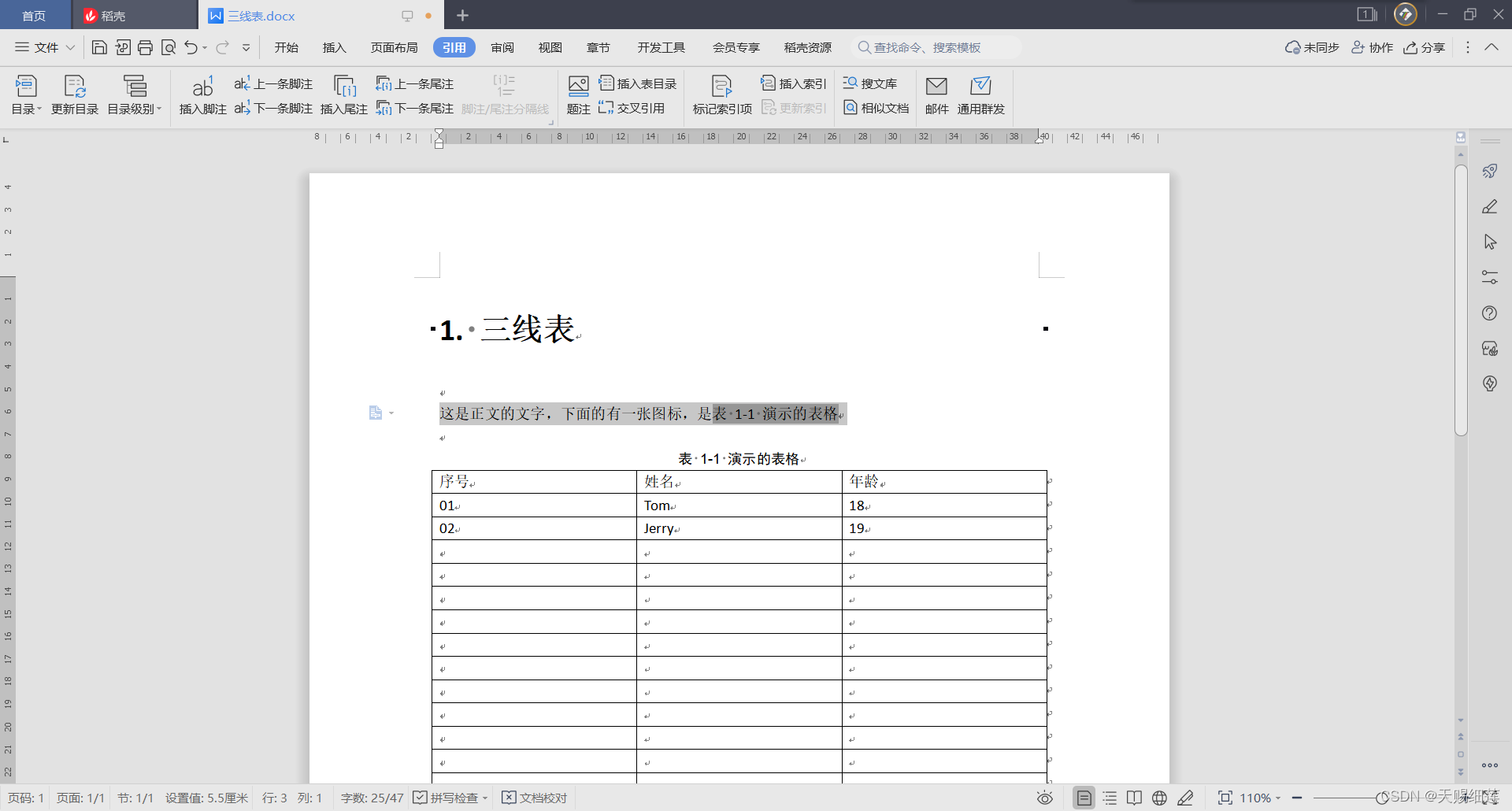
Task: Click the 题注 caption icon
Action: (579, 95)
